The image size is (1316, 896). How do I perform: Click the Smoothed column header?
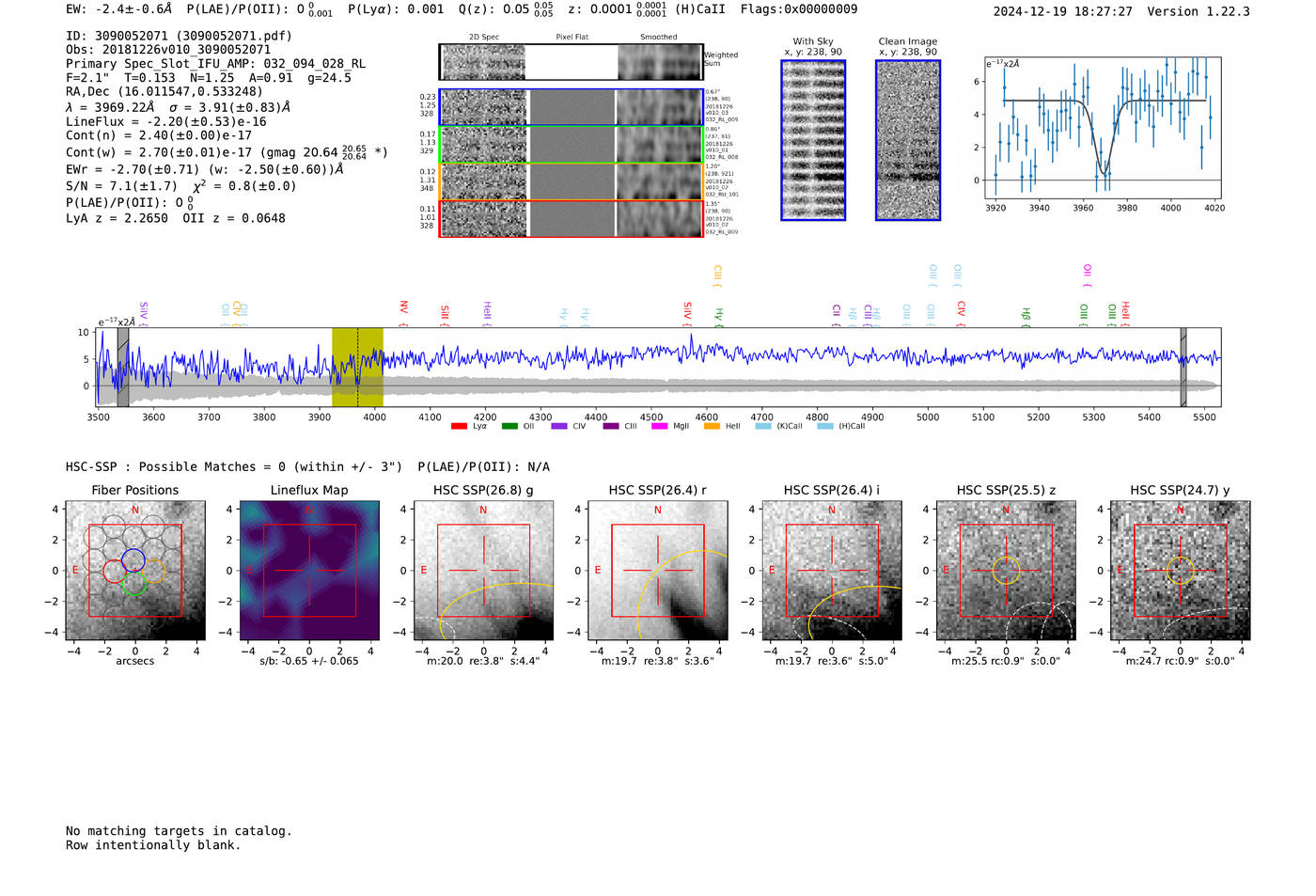659,38
